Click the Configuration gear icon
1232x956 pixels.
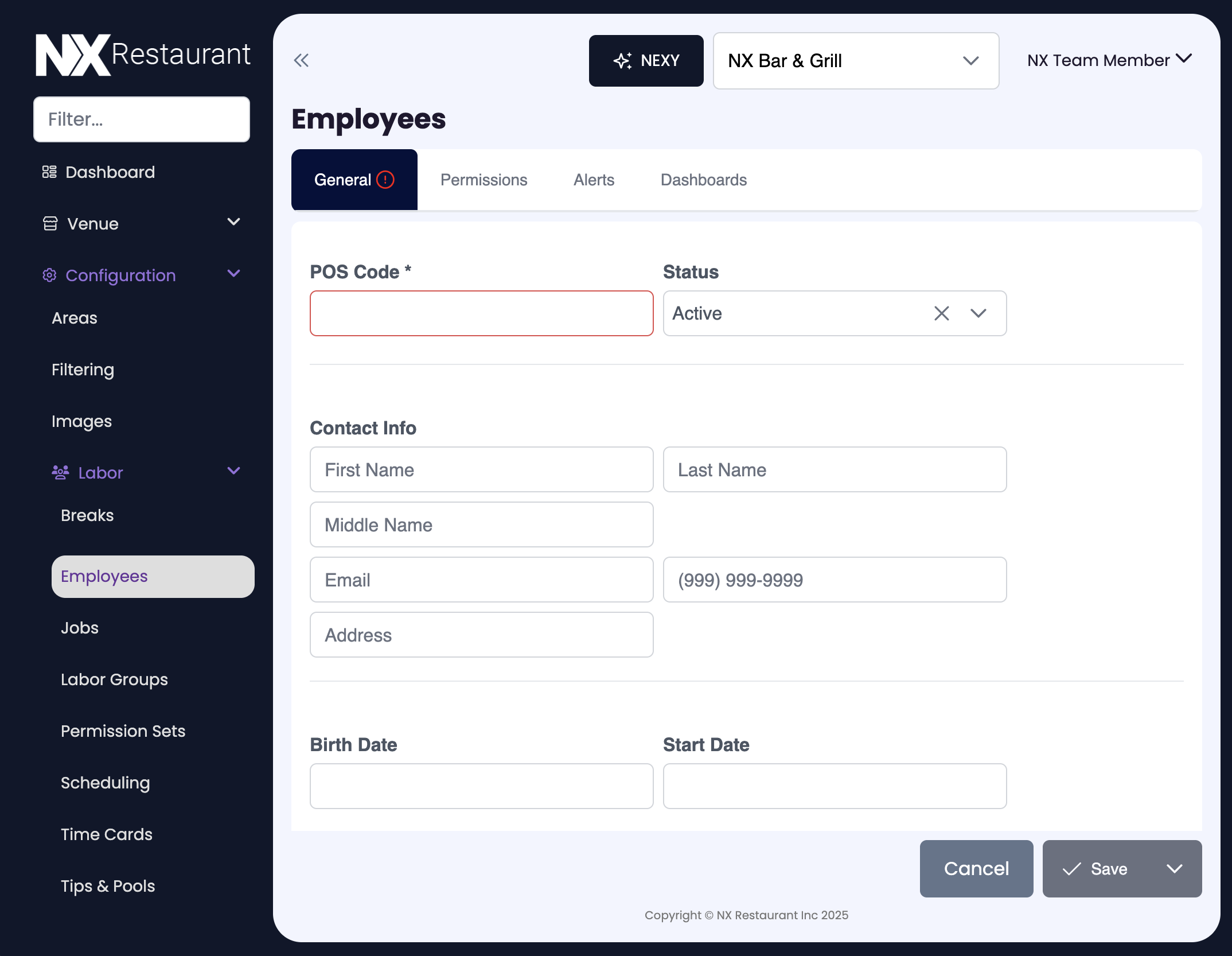tap(50, 275)
